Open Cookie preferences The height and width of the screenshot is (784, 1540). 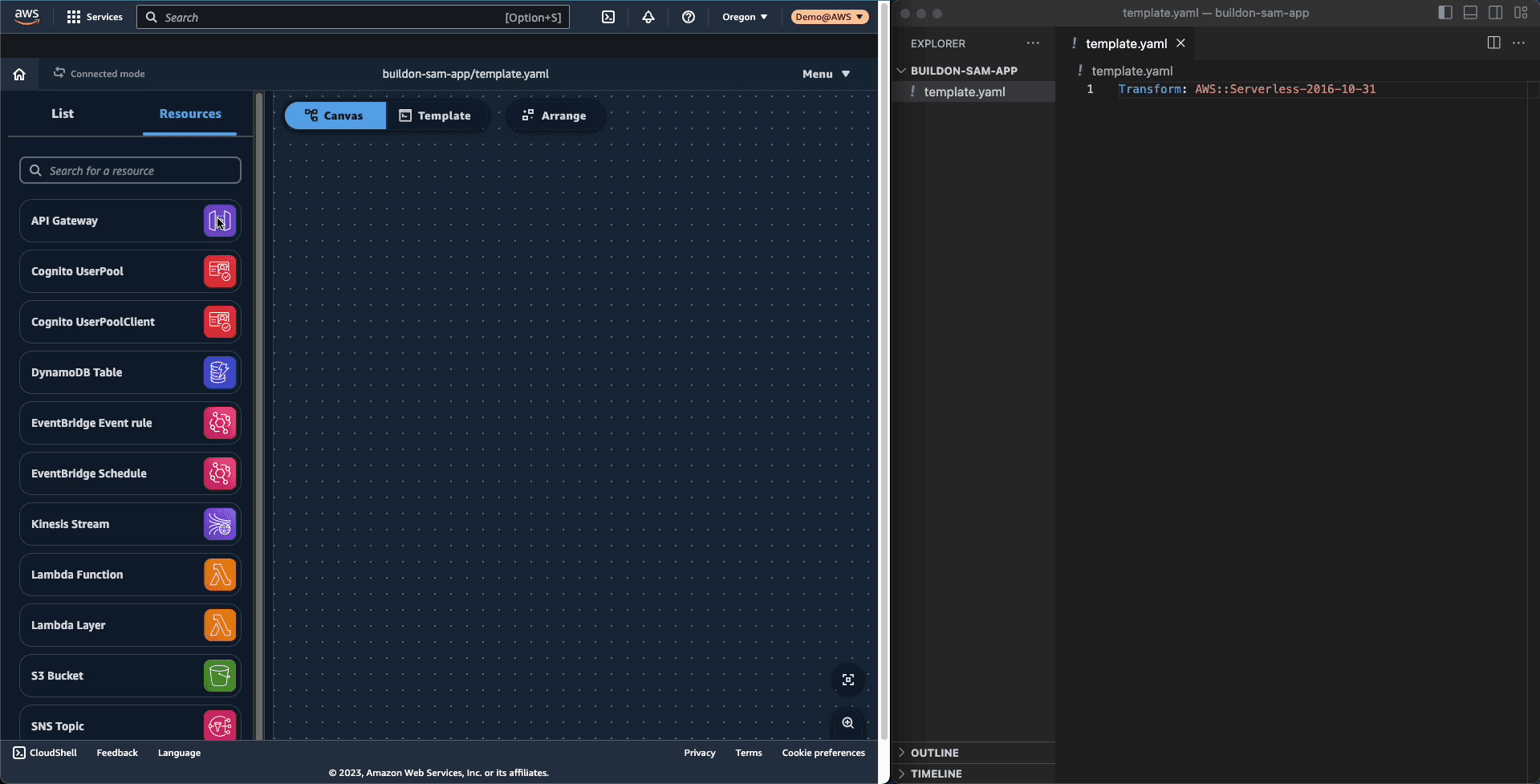823,753
